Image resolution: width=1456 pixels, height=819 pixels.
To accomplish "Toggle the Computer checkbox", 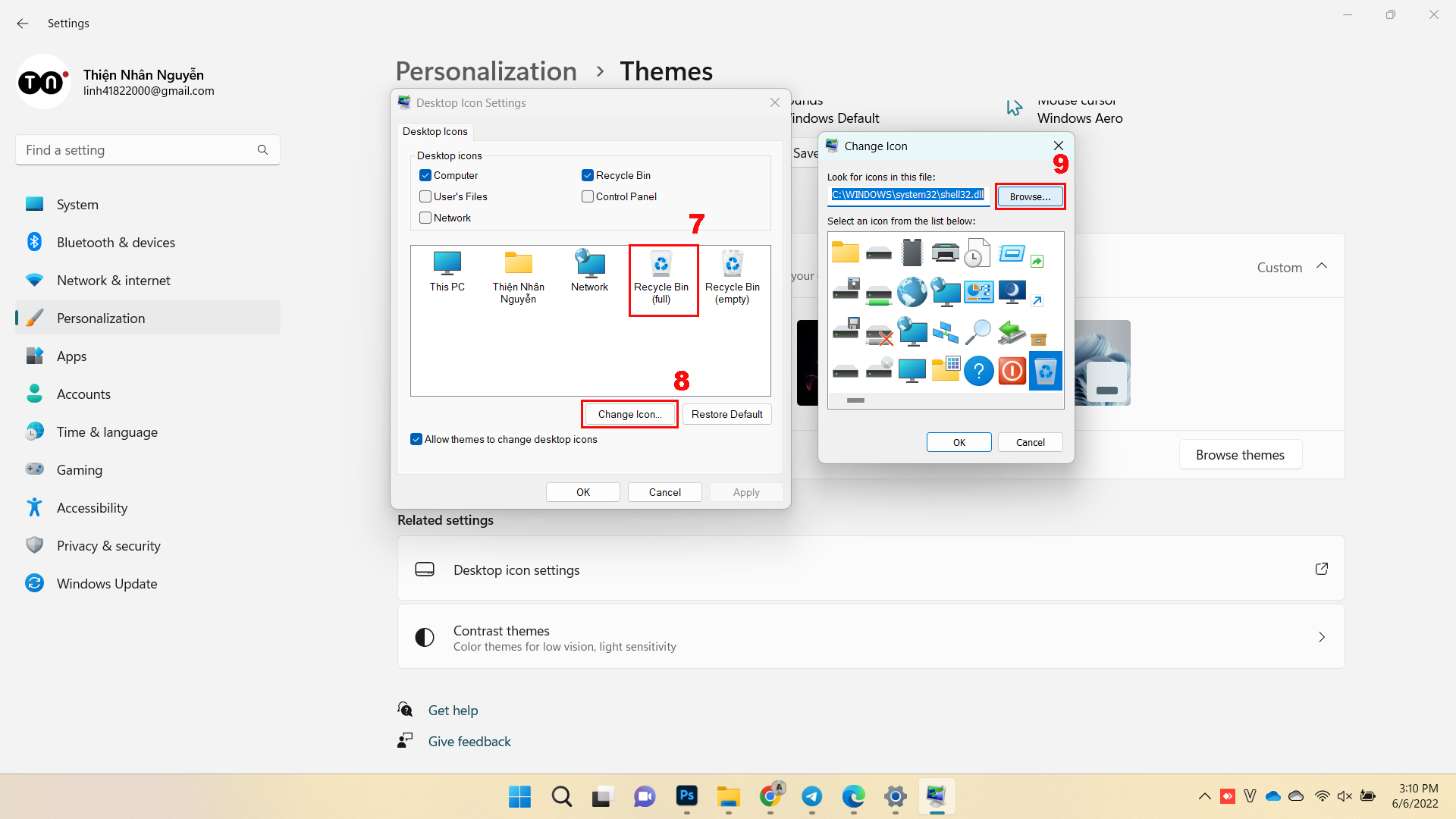I will tap(425, 175).
